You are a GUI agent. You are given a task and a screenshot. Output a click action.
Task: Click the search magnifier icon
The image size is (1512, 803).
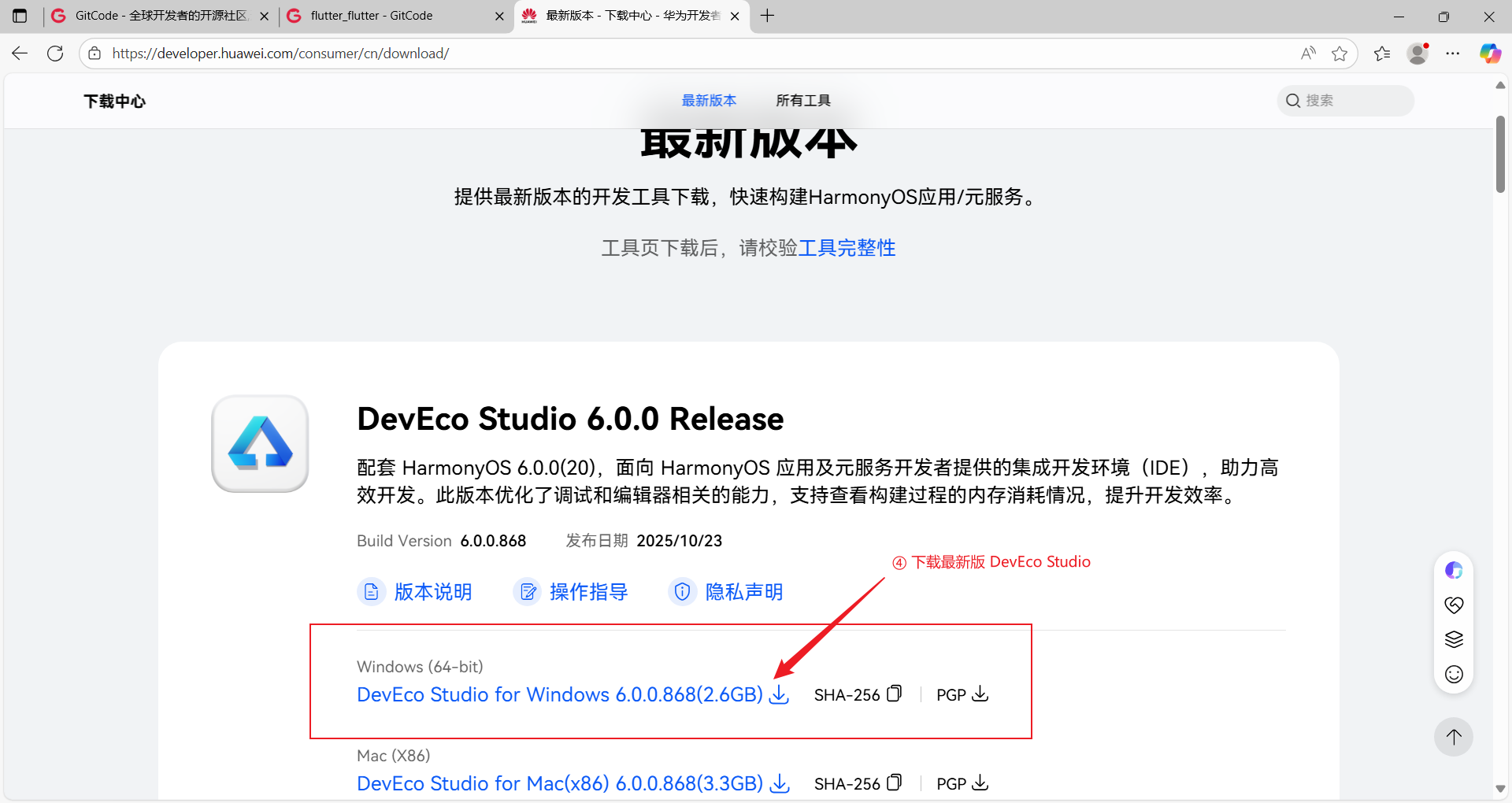(1293, 101)
